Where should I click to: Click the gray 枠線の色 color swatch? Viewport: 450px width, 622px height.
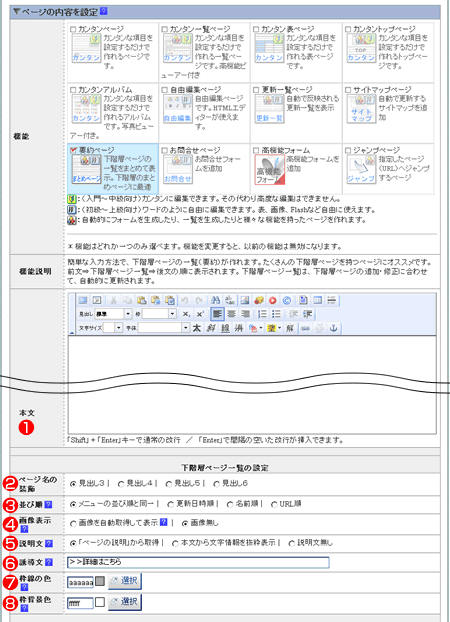[x=100, y=581]
